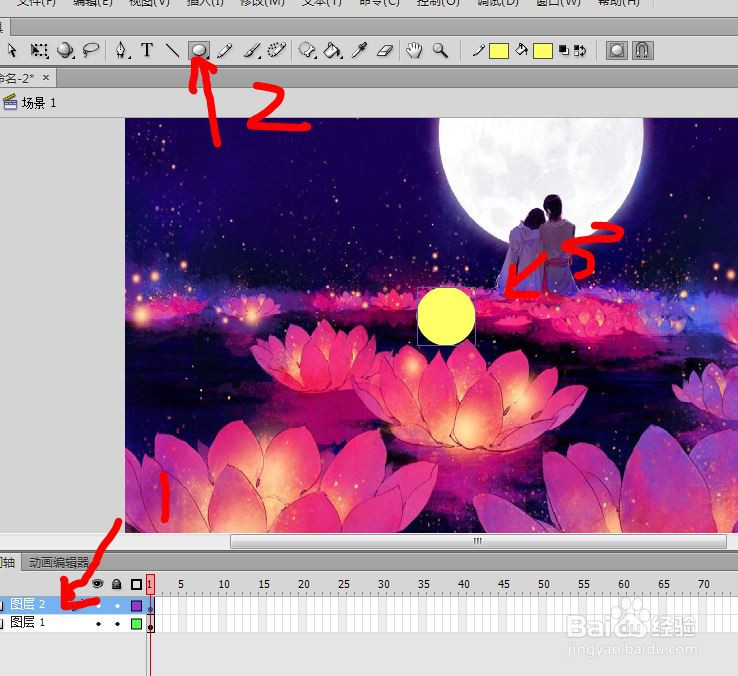Hide 图层 2 via visibility dot

[x=98, y=605]
